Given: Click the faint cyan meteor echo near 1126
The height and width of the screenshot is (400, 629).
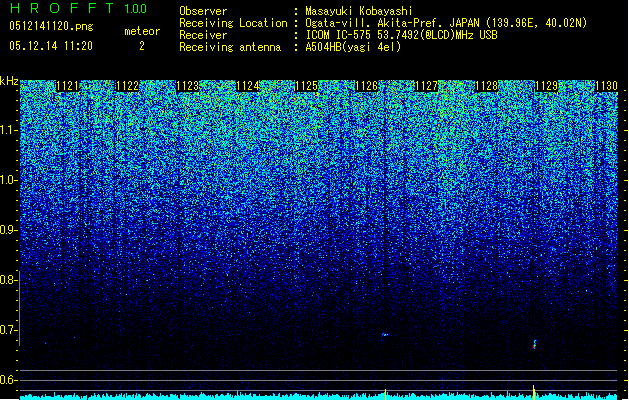Looking at the screenshot, I should 385,334.
